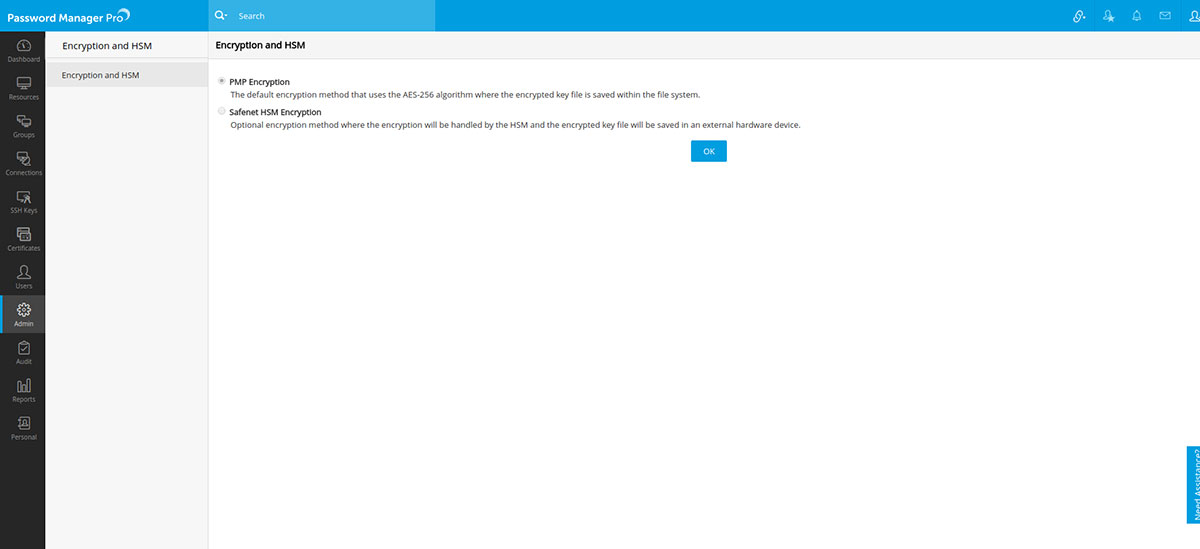Click the 'PMP Encryption' label text
Image resolution: width=1200 pixels, height=549 pixels.
coord(259,82)
